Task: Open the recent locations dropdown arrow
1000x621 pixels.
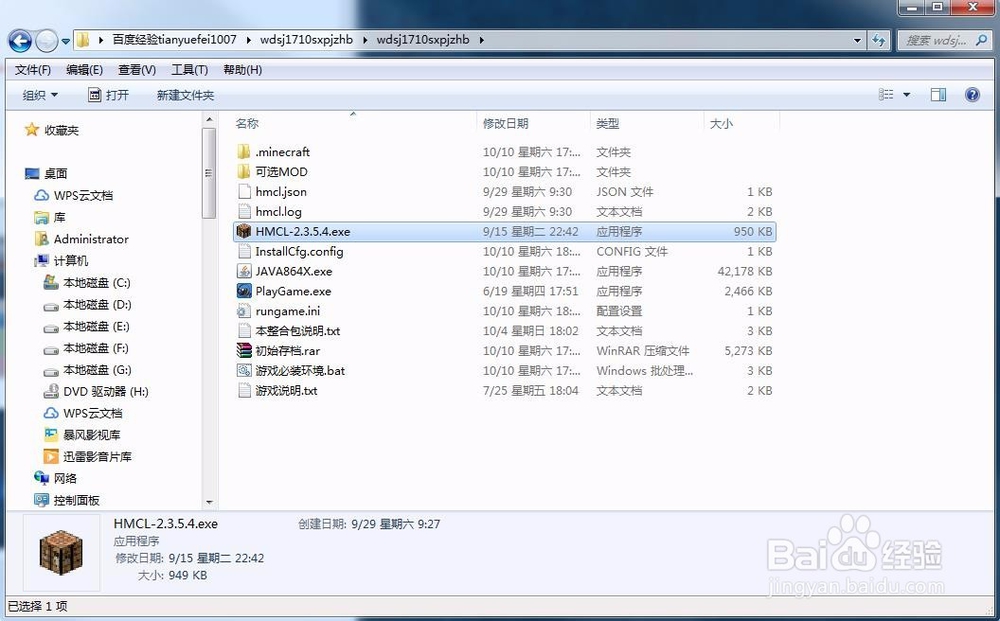Action: [65, 42]
